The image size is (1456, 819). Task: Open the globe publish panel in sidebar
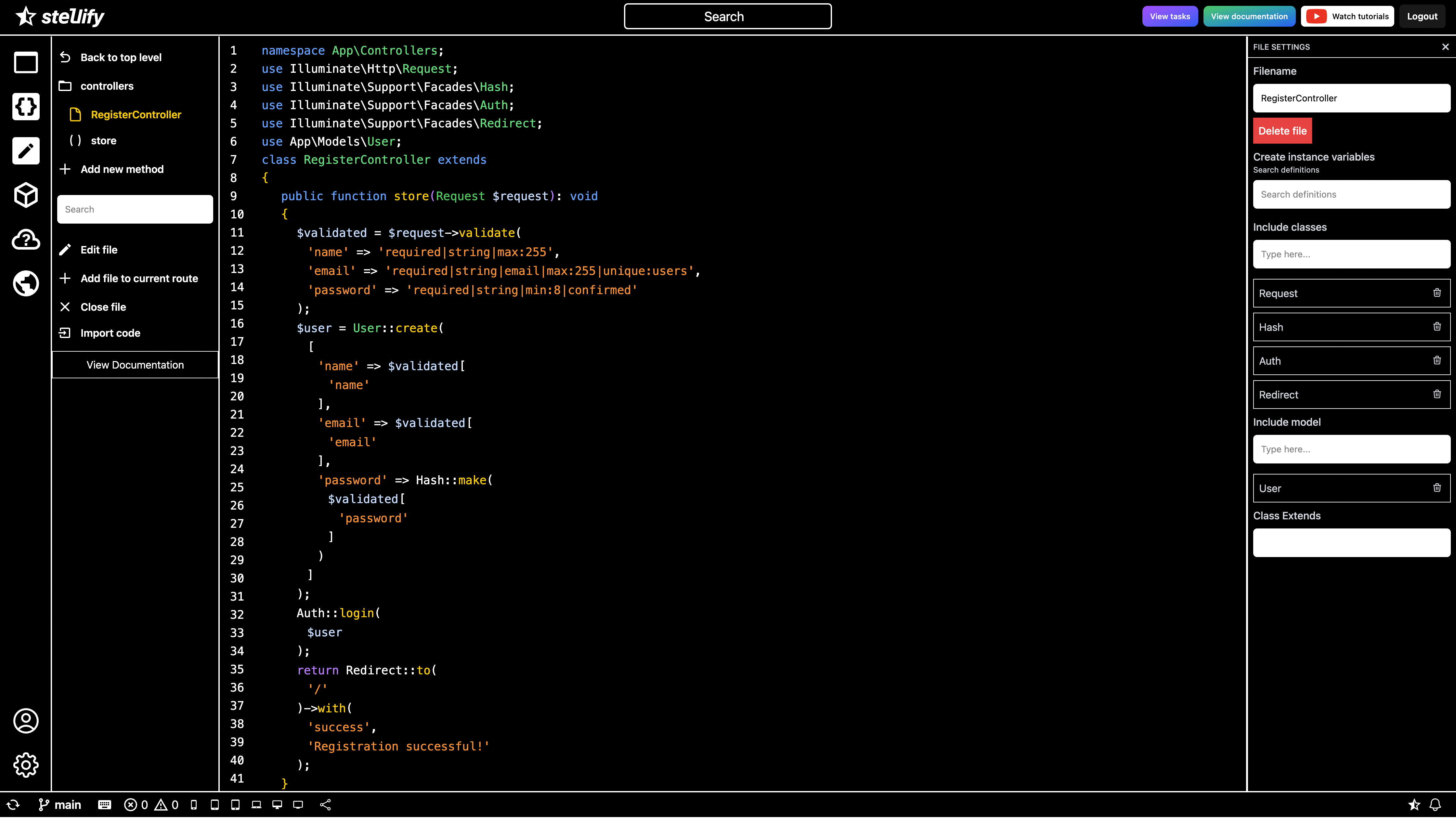pyautogui.click(x=25, y=283)
